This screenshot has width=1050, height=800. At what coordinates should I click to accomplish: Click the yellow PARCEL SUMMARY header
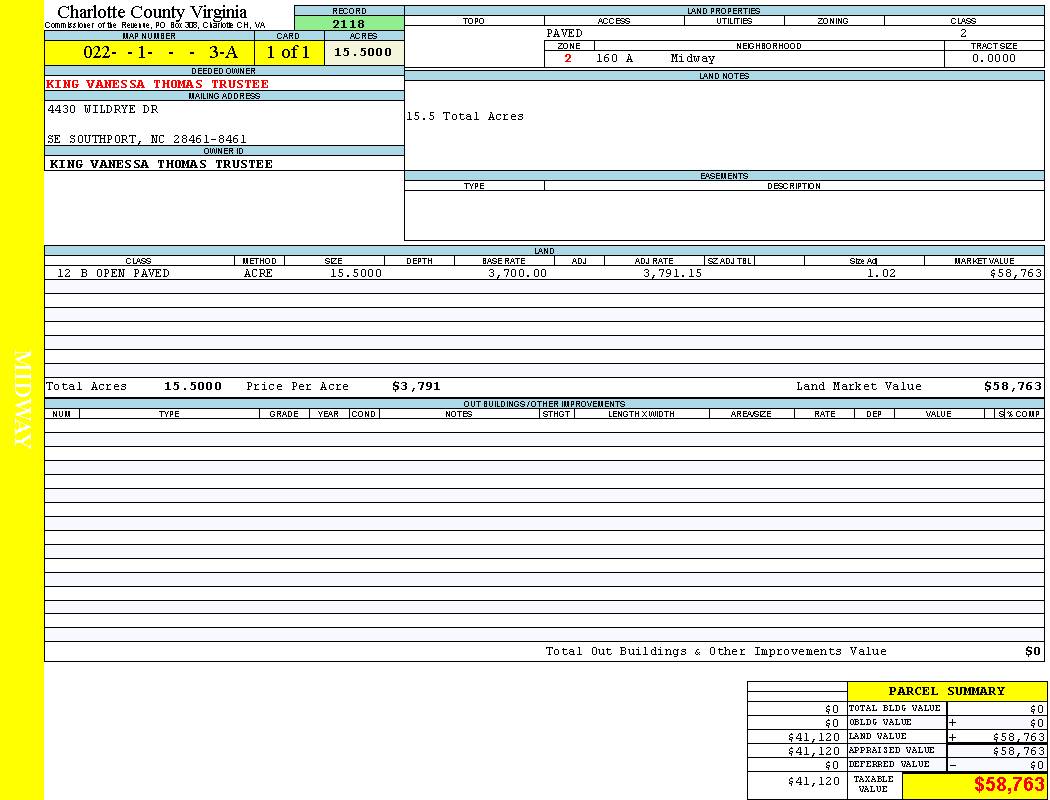[x=946, y=691]
